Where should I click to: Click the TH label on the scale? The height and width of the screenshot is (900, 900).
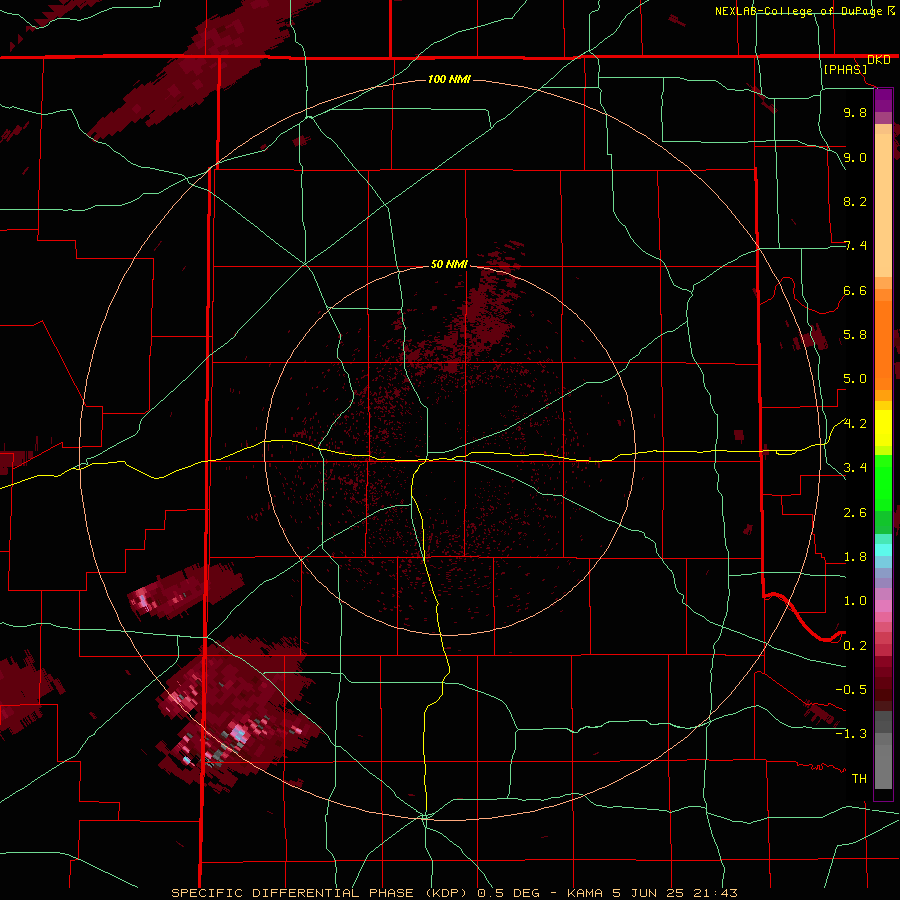tap(859, 779)
